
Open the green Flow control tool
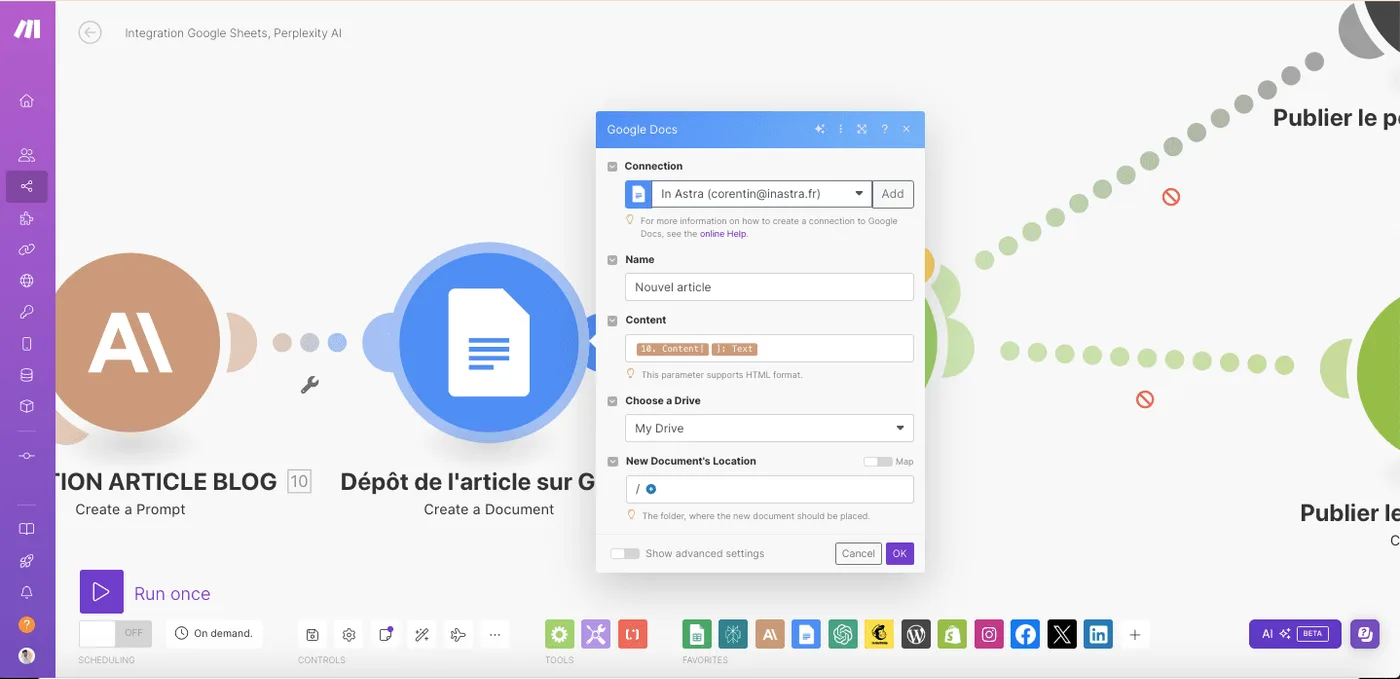tap(560, 634)
